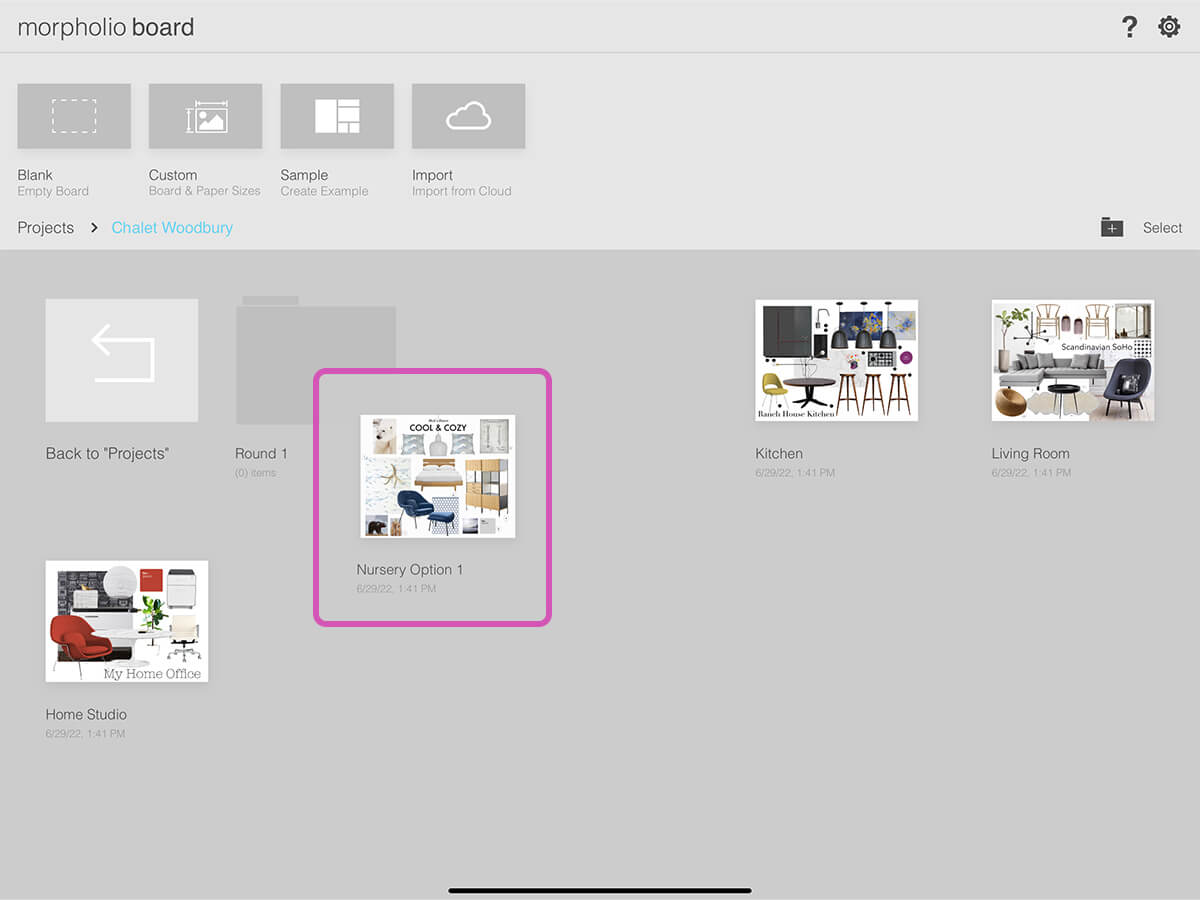Click the new folder icon
1200x900 pixels.
1112,227
